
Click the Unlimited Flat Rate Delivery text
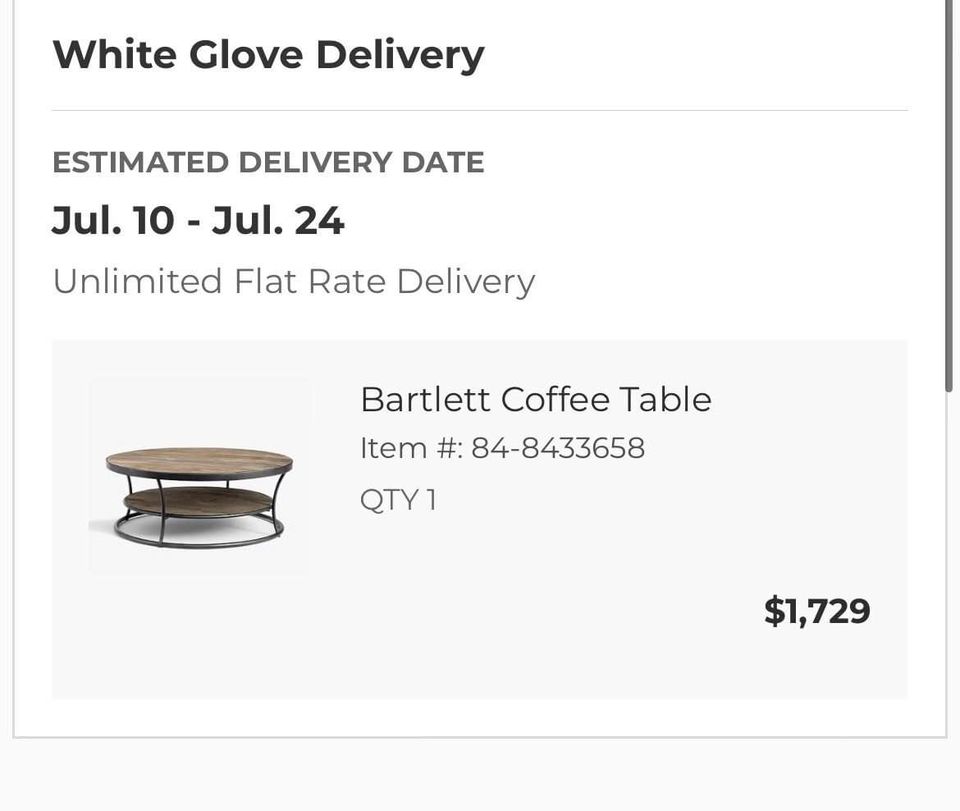click(x=293, y=281)
